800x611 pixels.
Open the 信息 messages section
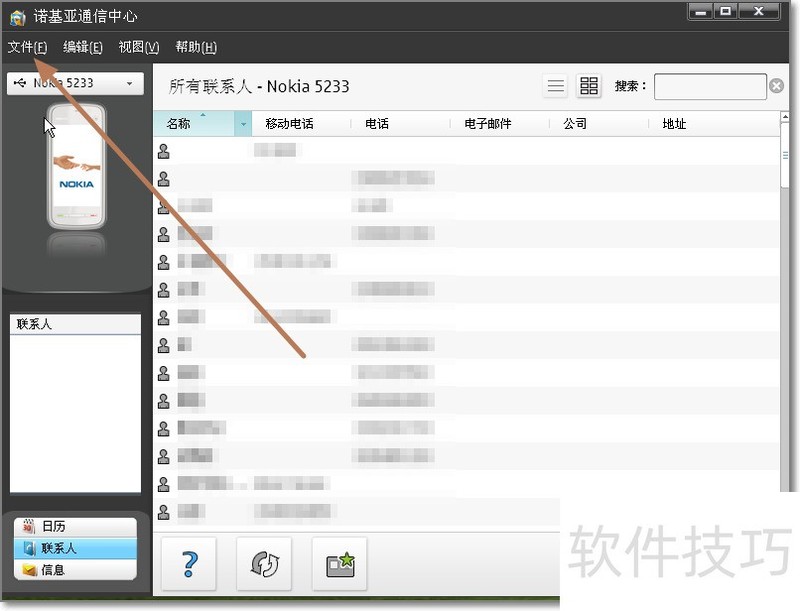(76, 570)
